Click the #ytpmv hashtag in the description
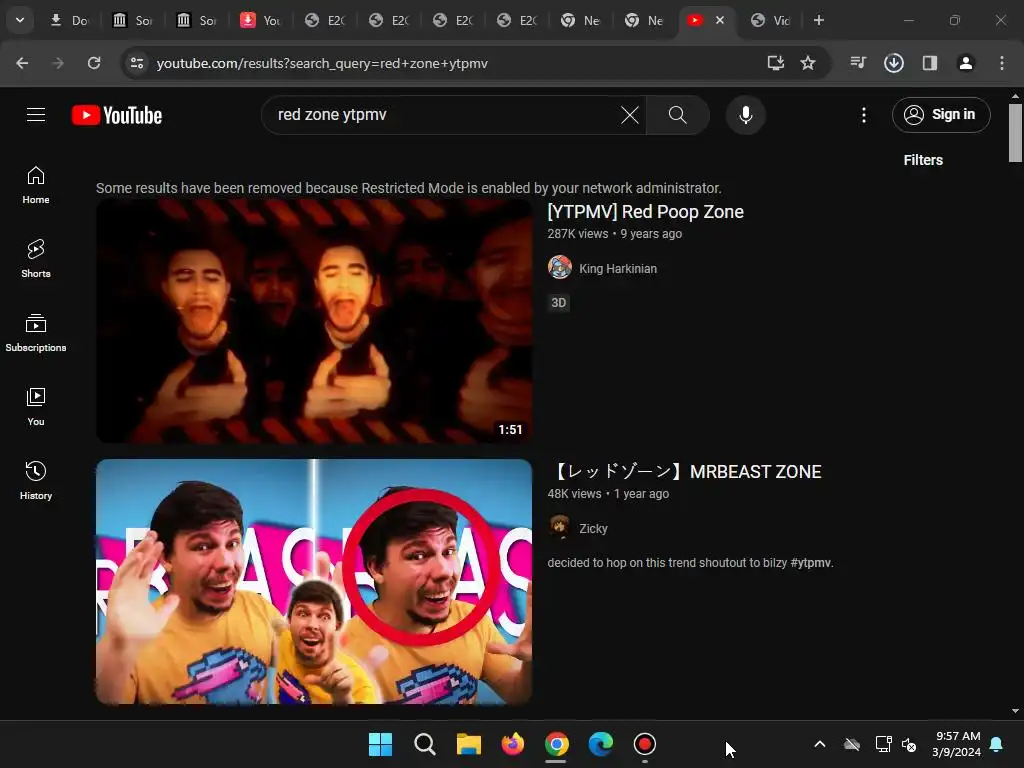The image size is (1024, 768). pos(810,562)
